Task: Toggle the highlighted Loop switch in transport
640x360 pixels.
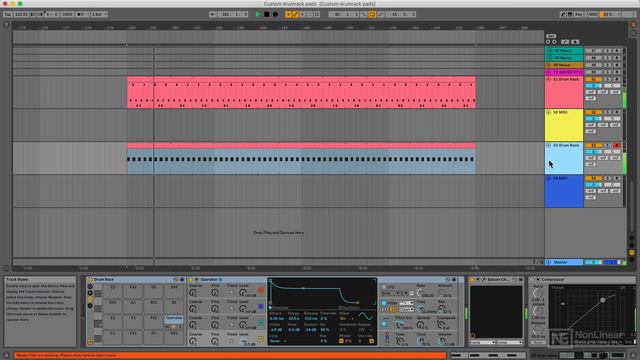Action: click(x=372, y=14)
